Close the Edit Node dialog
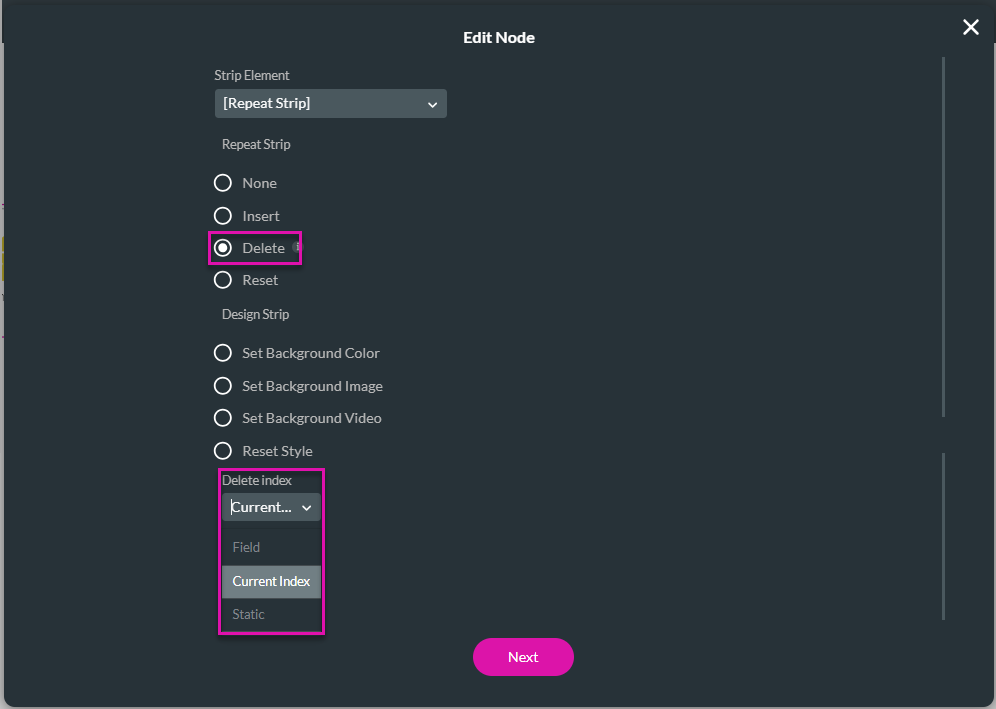The image size is (996, 709). [x=970, y=27]
